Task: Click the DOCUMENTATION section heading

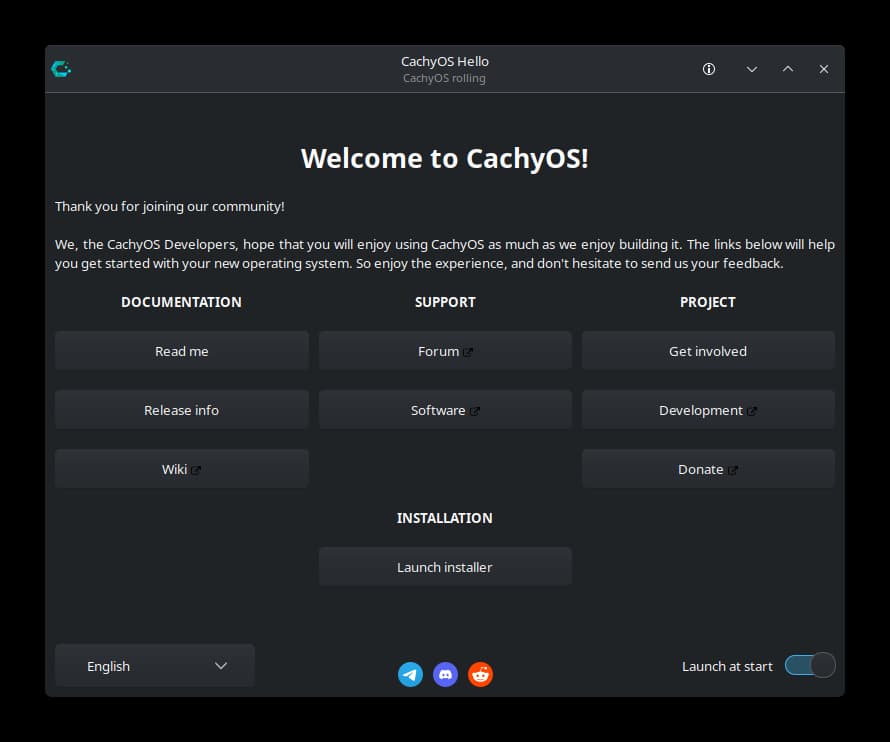Action: [x=182, y=302]
